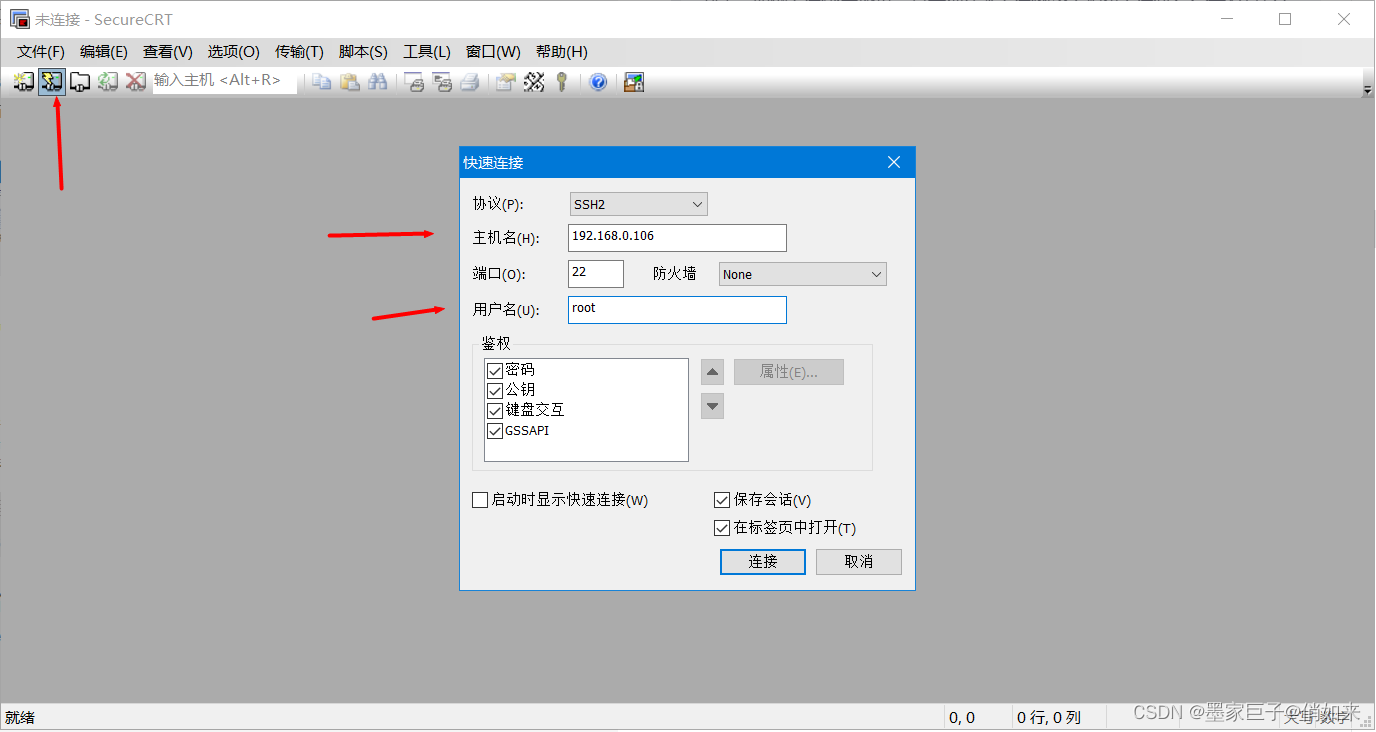Minimize the SecureCRT window

tap(1226, 19)
